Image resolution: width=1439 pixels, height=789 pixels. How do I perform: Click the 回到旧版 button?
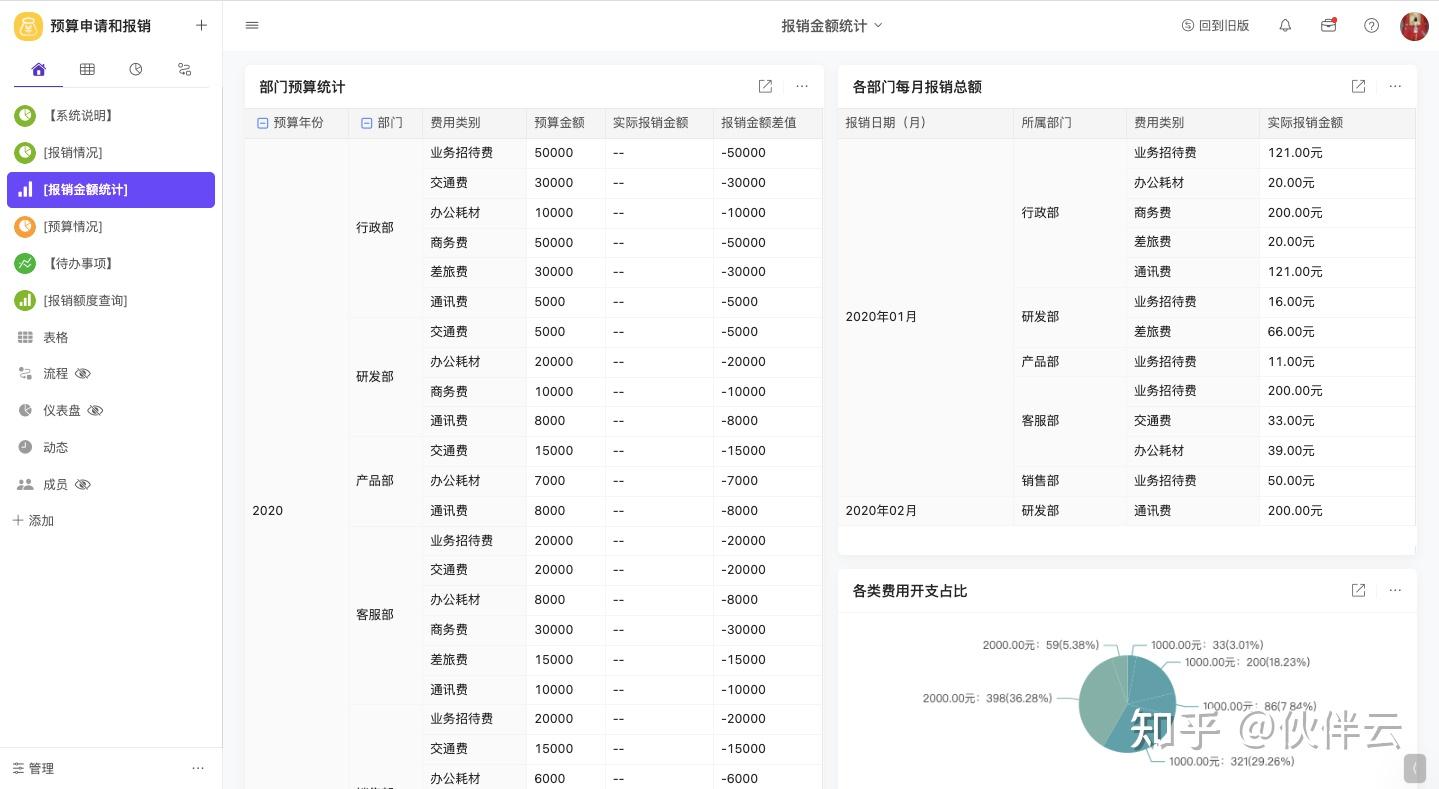point(1215,26)
